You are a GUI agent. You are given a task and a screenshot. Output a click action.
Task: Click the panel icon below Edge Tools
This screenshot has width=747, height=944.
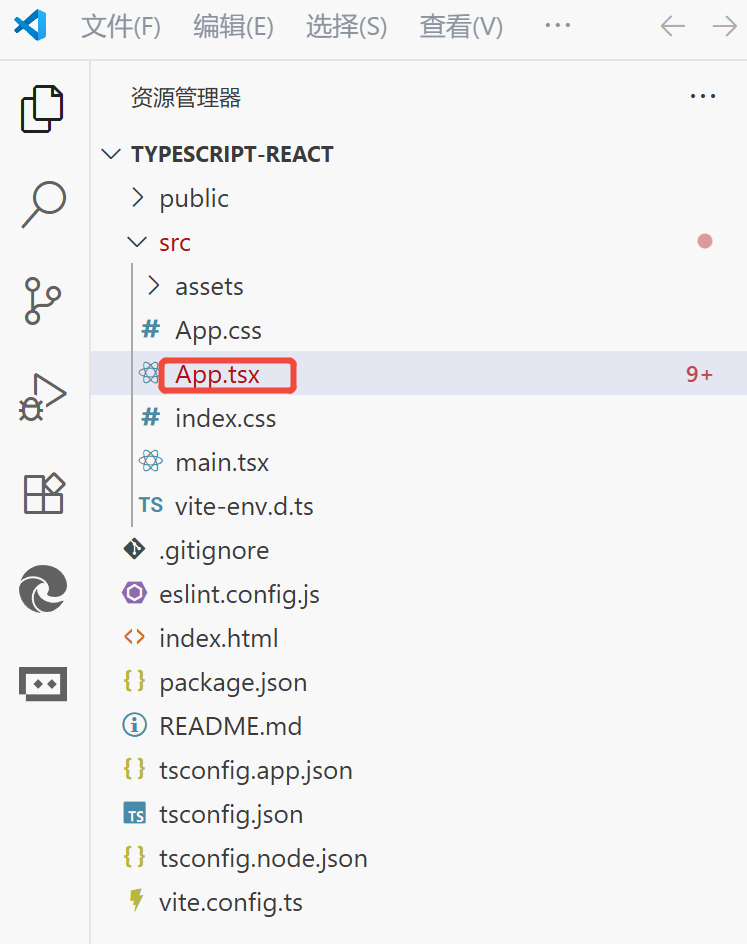(x=43, y=684)
